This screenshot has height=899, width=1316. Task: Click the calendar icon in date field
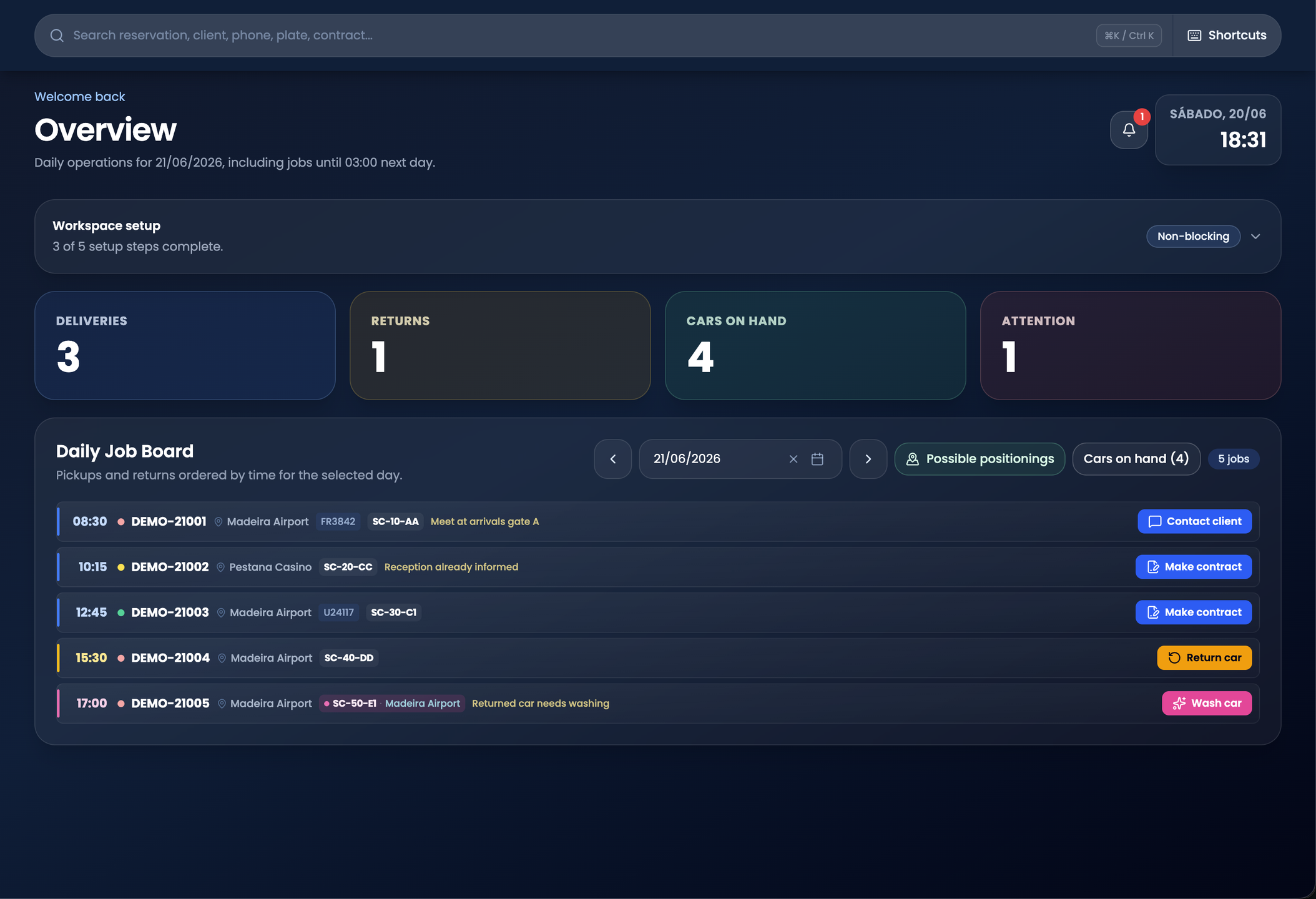click(x=817, y=459)
